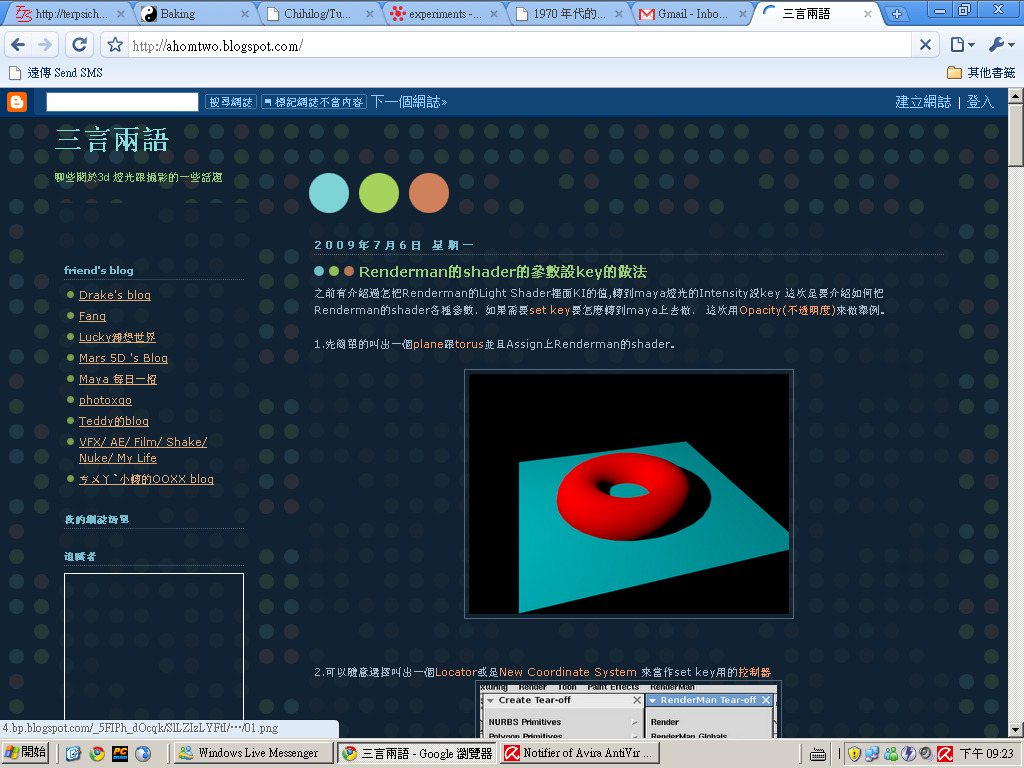This screenshot has width=1024, height=768.
Task: Go to 下一個網誌 next blog link
Action: point(409,102)
